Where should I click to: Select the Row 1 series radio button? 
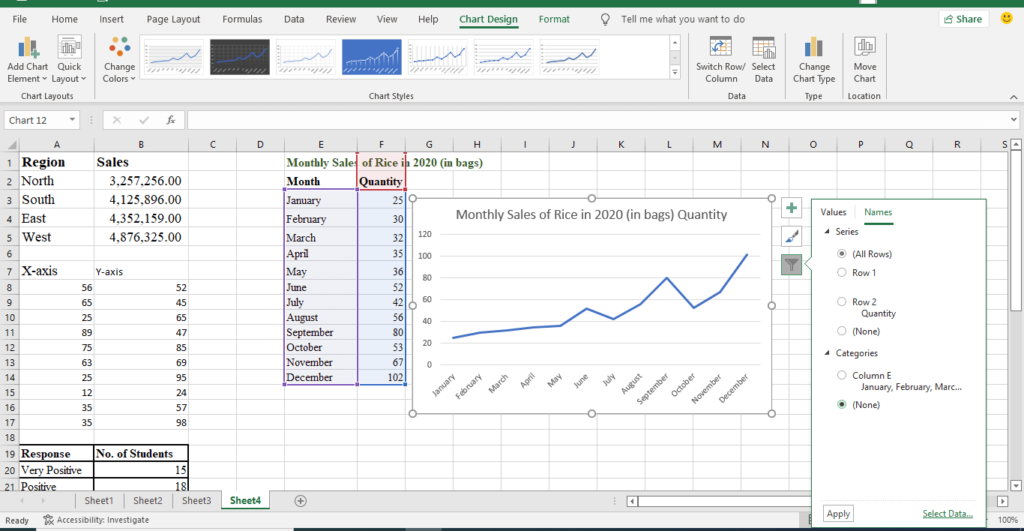point(841,272)
